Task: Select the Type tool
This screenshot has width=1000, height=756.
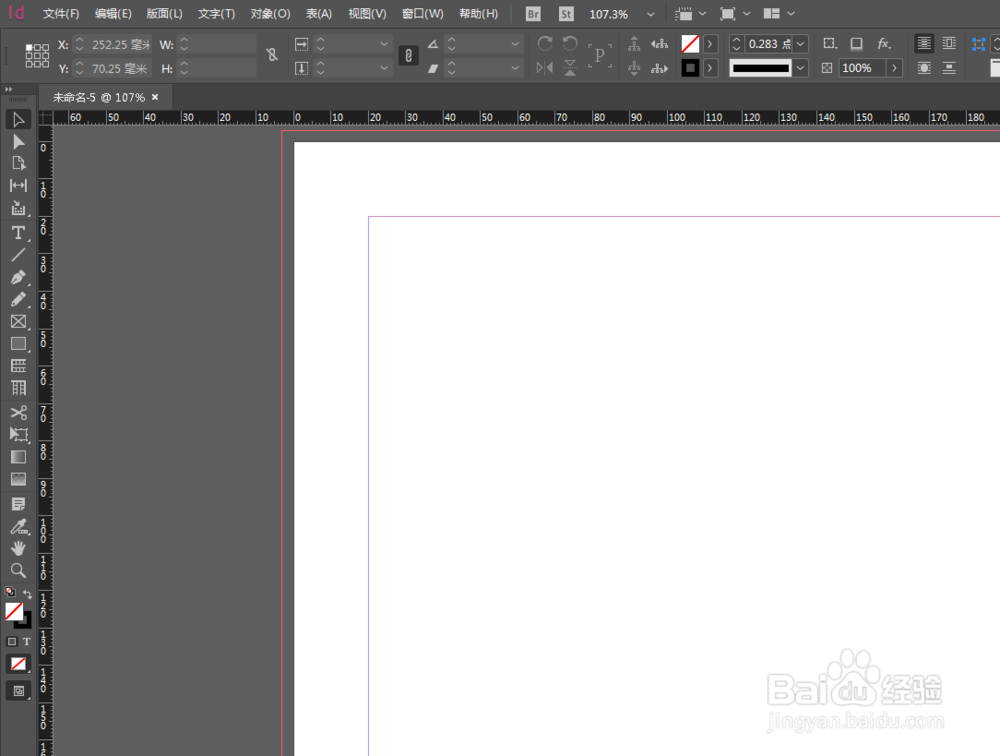Action: coord(18,233)
